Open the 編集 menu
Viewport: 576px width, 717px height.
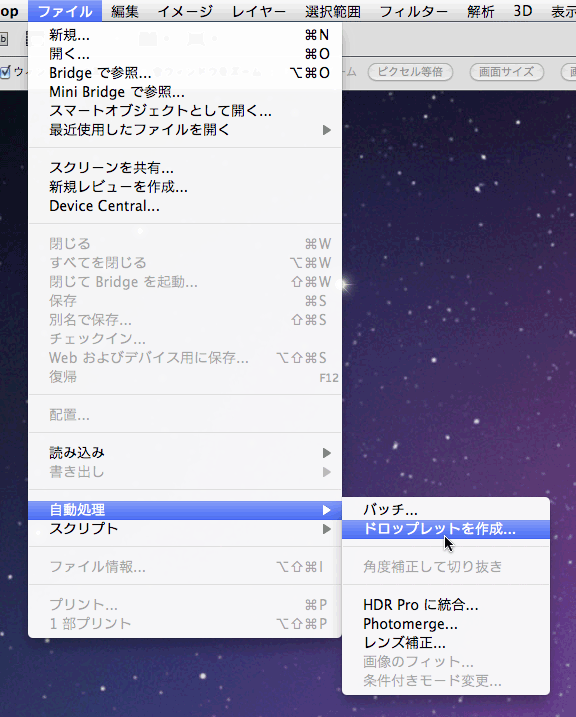tap(124, 11)
